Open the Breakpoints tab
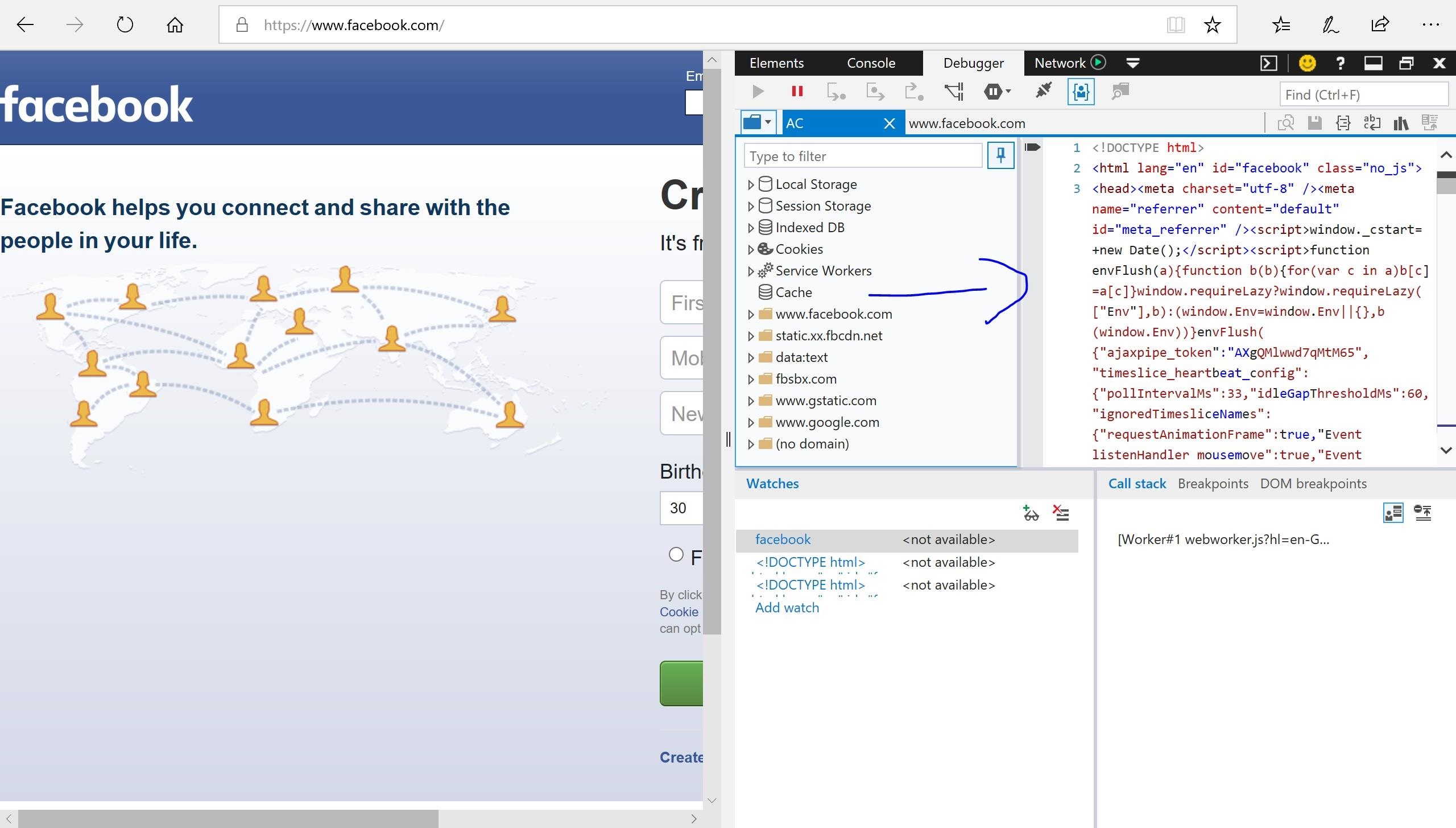 click(1213, 484)
